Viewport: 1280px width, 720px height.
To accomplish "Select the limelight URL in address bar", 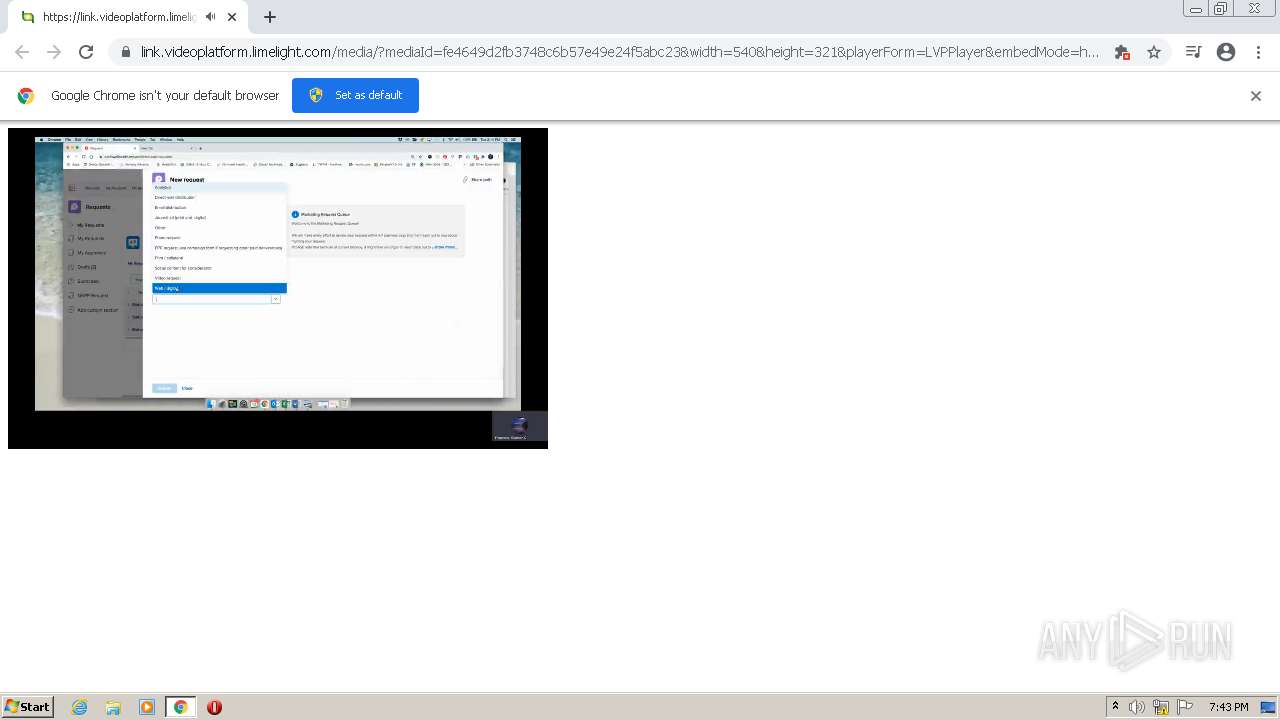I will tap(619, 52).
